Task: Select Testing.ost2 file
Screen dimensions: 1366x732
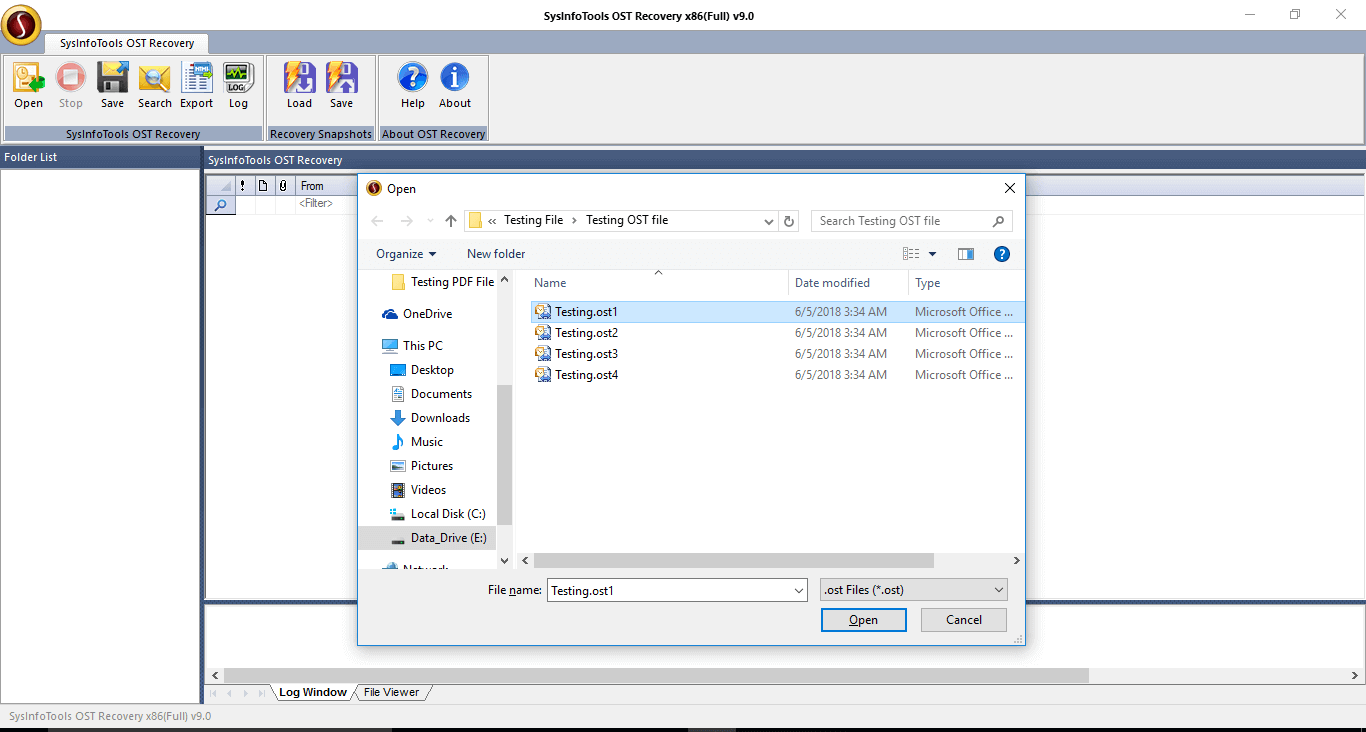Action: tap(778, 333)
